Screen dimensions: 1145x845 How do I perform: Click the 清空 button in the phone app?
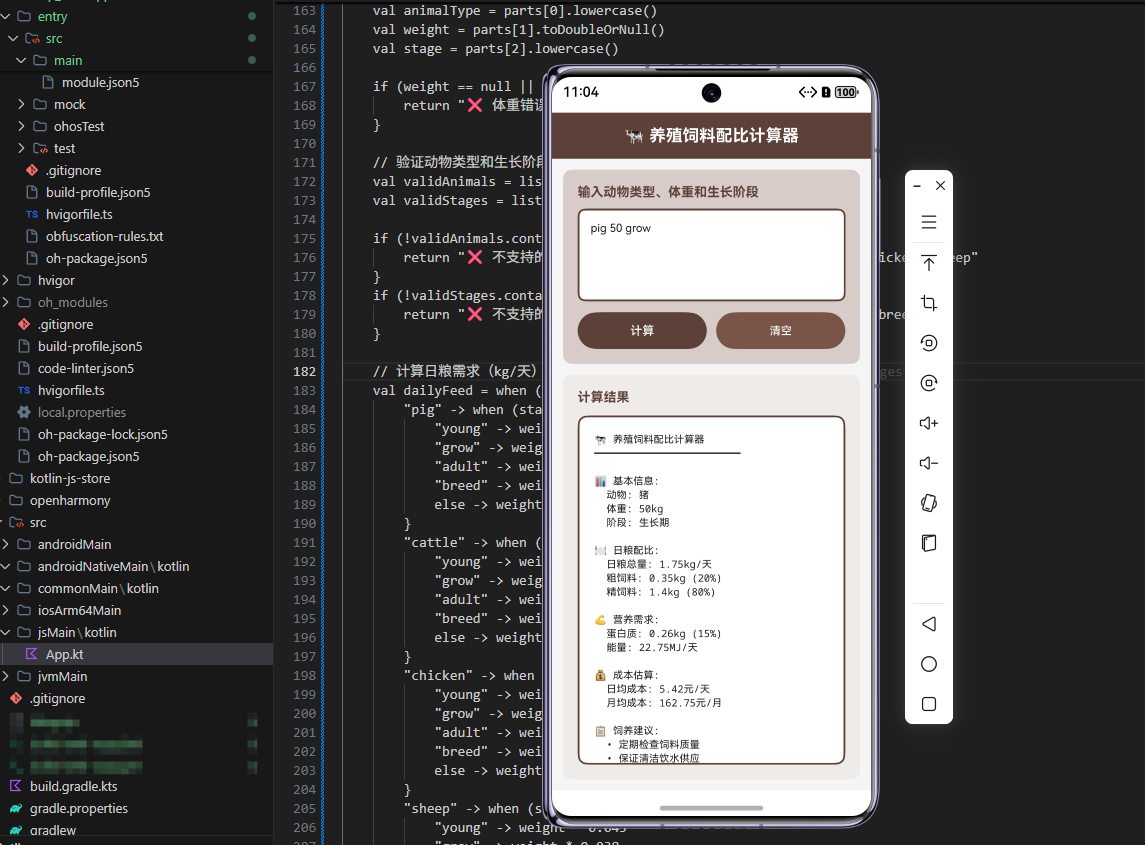click(x=780, y=331)
